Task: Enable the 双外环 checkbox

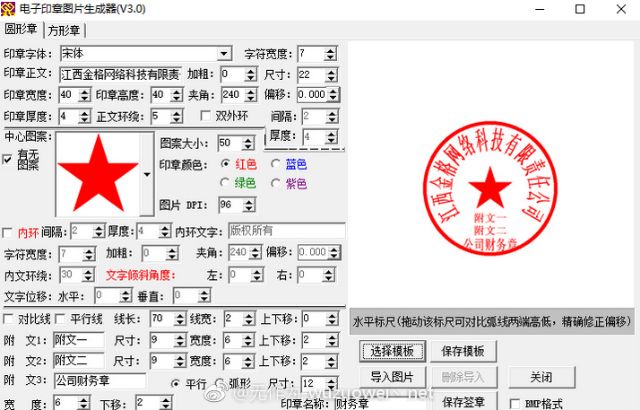Action: tap(205, 116)
